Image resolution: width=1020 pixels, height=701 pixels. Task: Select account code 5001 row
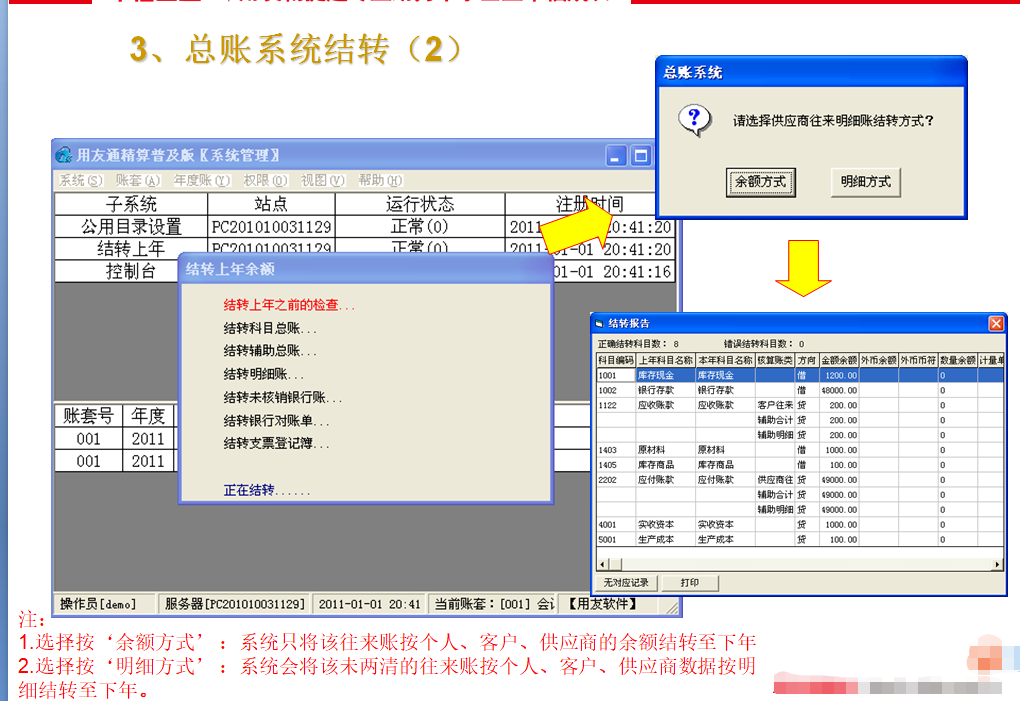click(799, 540)
